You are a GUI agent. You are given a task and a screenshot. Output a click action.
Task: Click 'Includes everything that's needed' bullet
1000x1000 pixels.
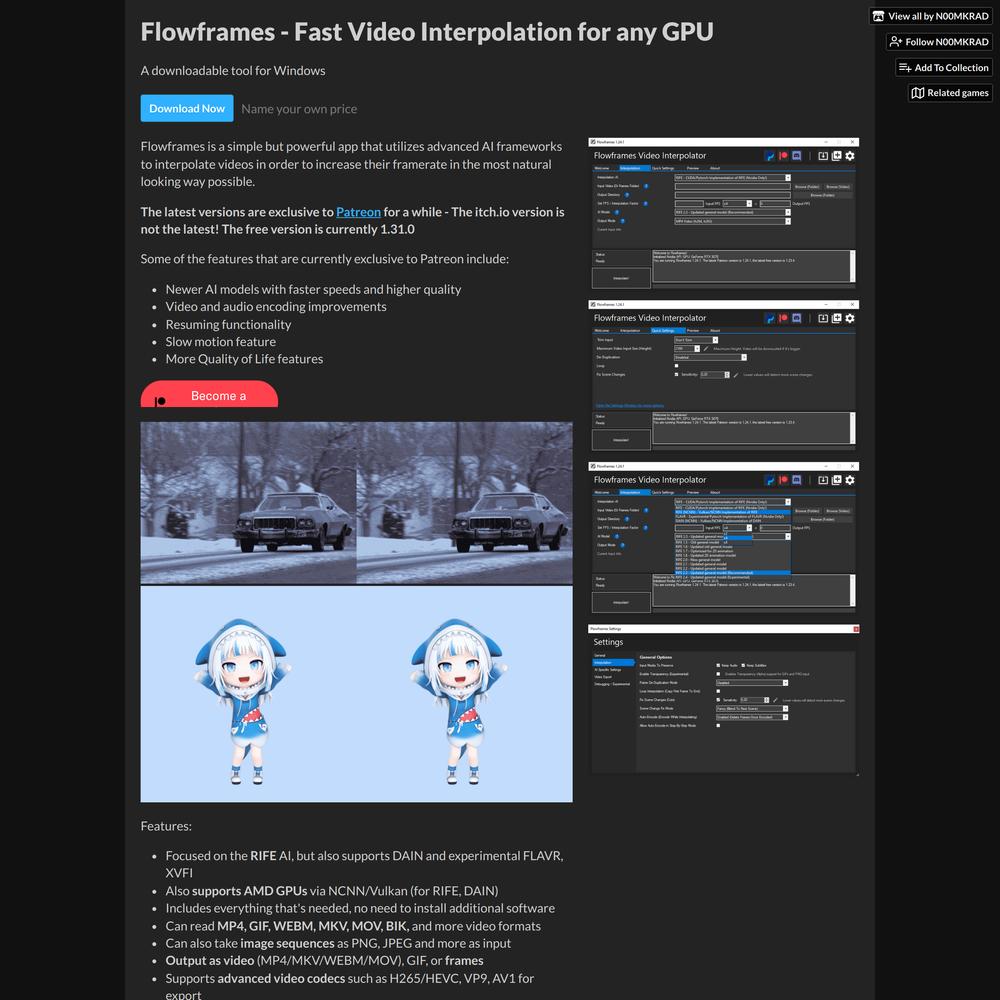coord(360,908)
